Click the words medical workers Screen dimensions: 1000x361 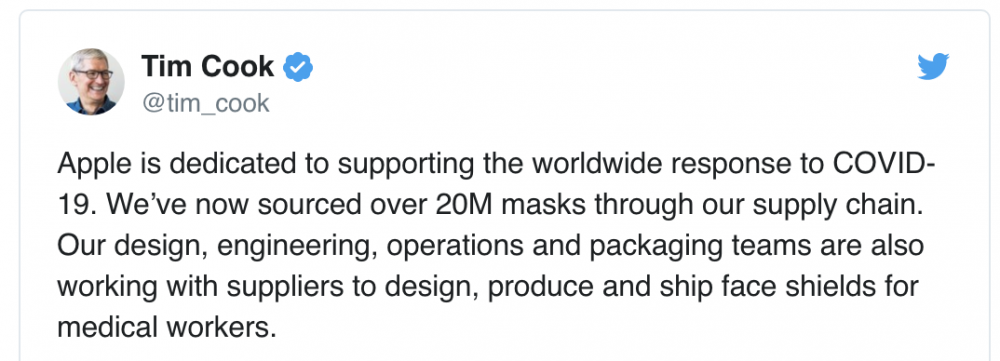coord(167,327)
